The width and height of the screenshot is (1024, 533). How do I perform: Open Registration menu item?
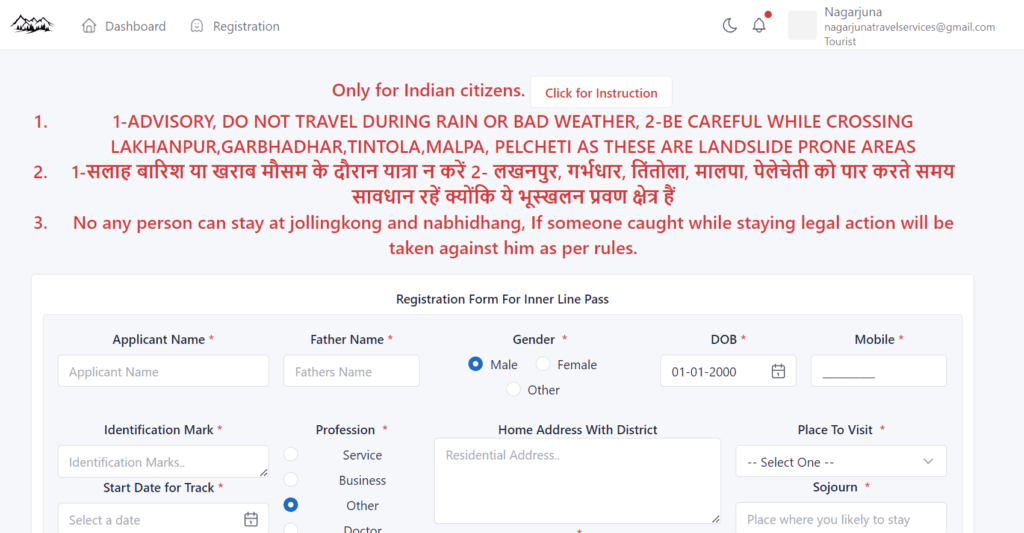235,26
